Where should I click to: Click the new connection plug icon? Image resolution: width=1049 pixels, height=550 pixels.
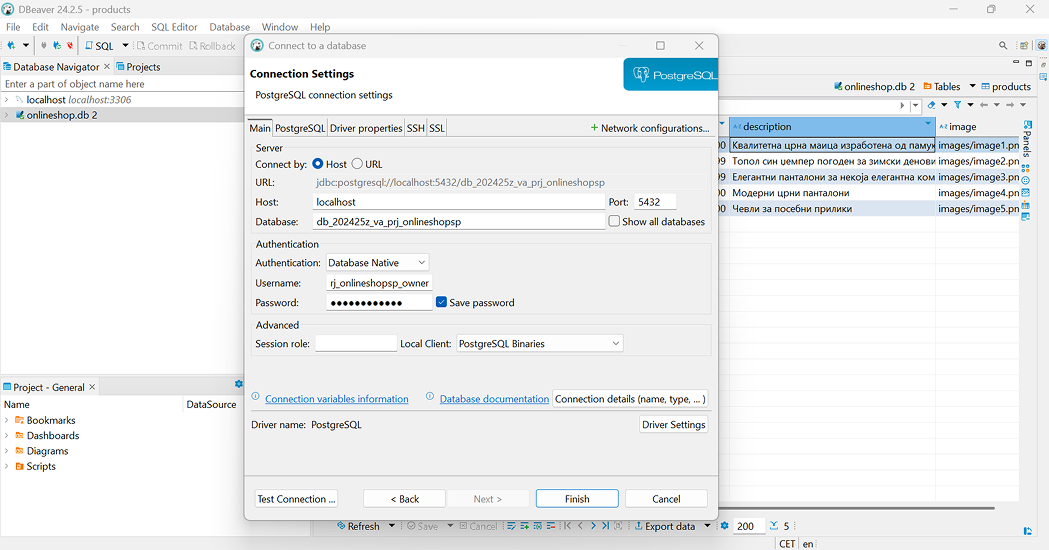tap(11, 46)
